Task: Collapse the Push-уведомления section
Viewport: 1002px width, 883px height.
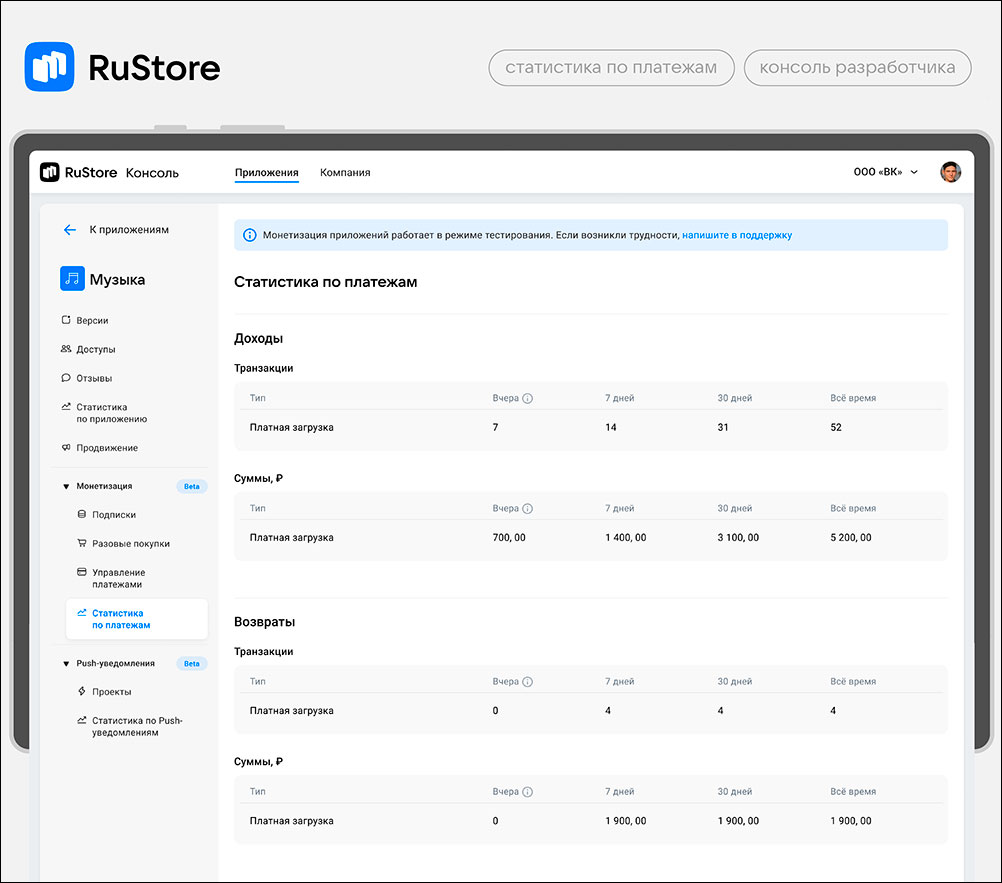Action: click(x=66, y=664)
